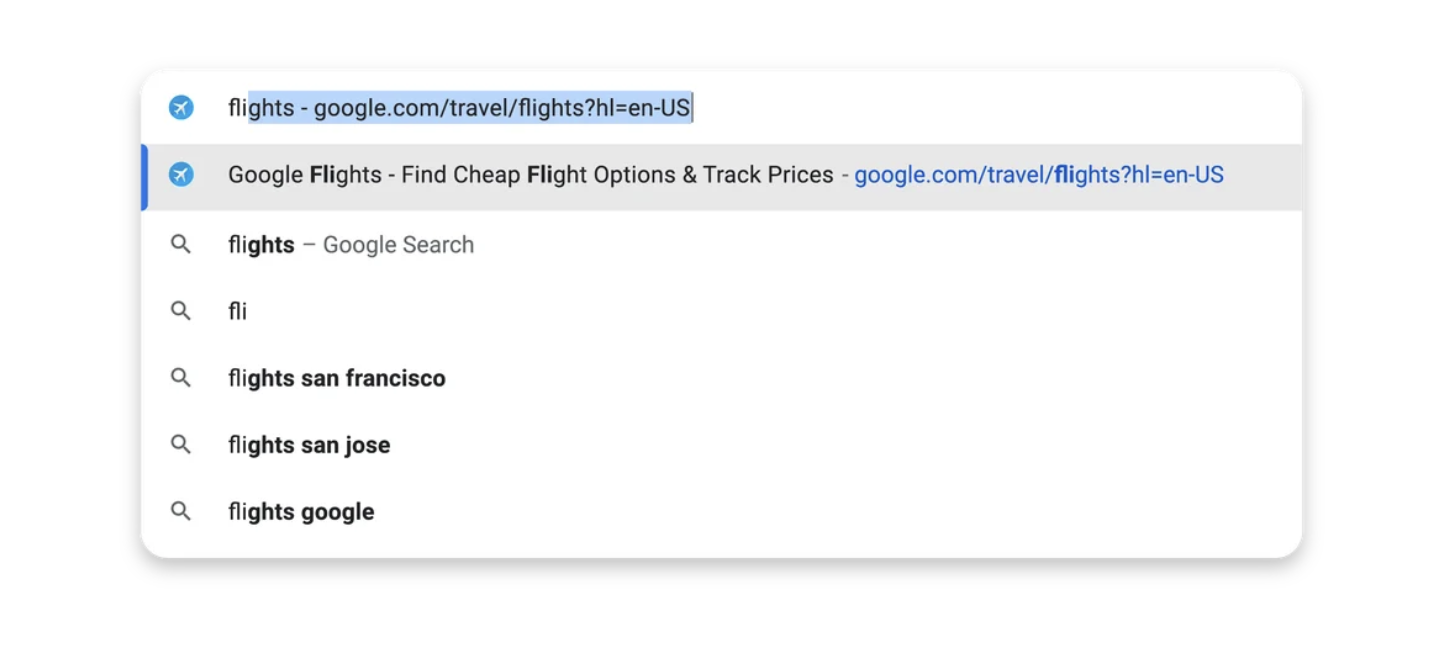The height and width of the screenshot is (668, 1452).
Task: Open the blue google.com/travel/flights URL link
Action: point(1038,175)
